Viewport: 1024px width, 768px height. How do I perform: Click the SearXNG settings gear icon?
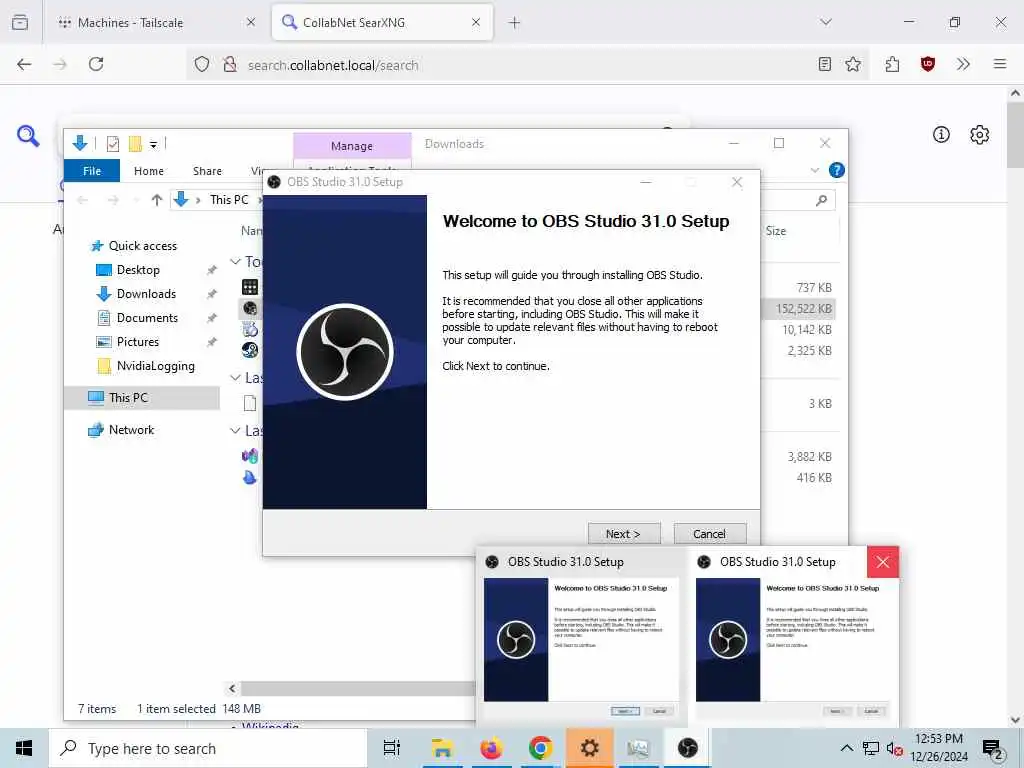click(980, 135)
